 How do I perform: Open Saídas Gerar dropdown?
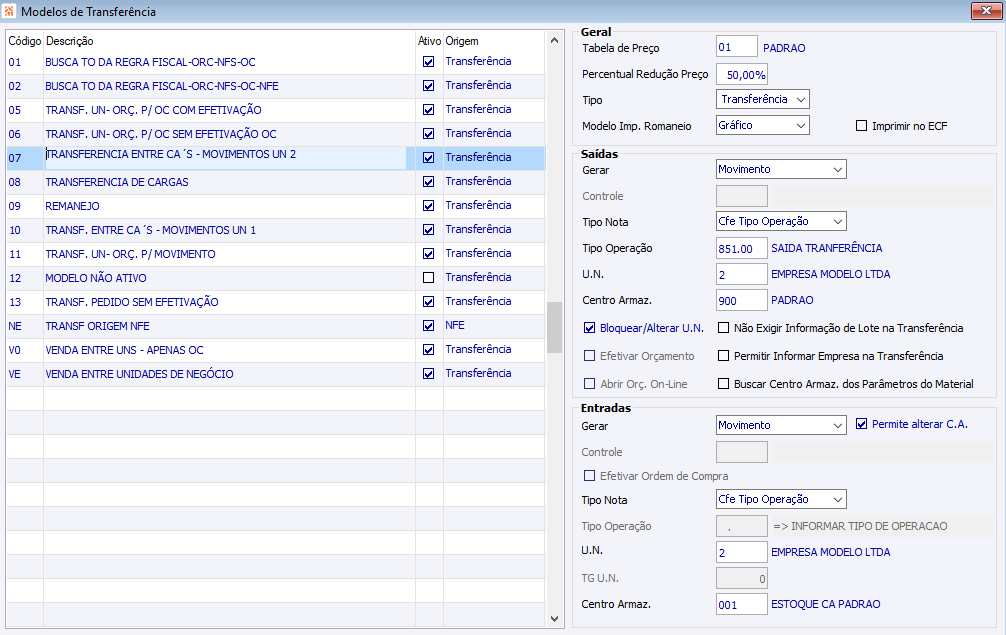[781, 169]
